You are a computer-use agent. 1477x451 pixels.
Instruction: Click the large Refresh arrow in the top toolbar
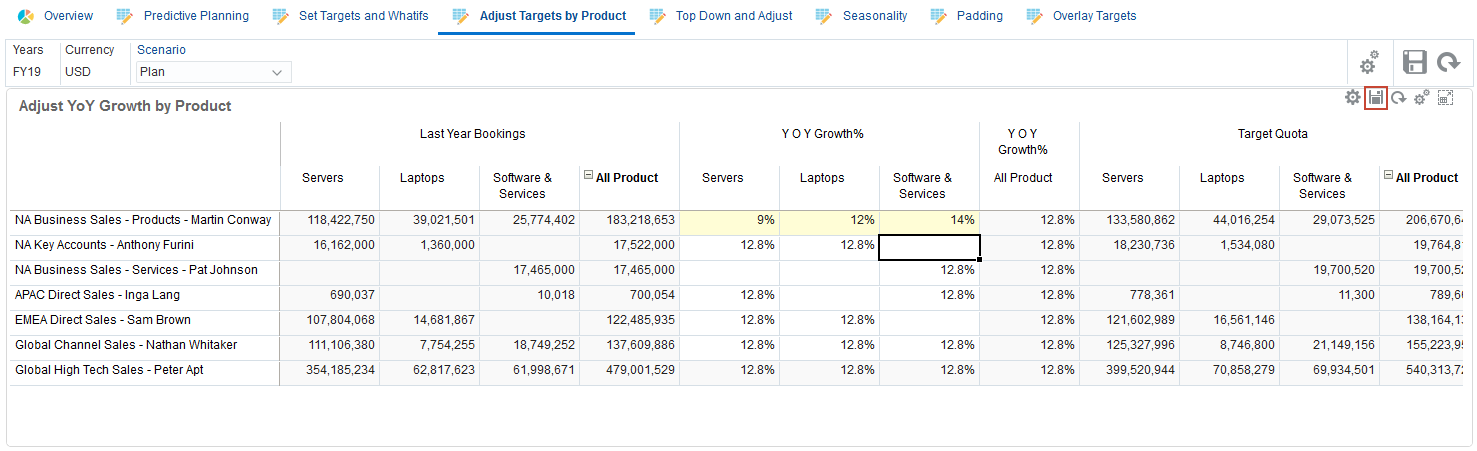point(1448,63)
